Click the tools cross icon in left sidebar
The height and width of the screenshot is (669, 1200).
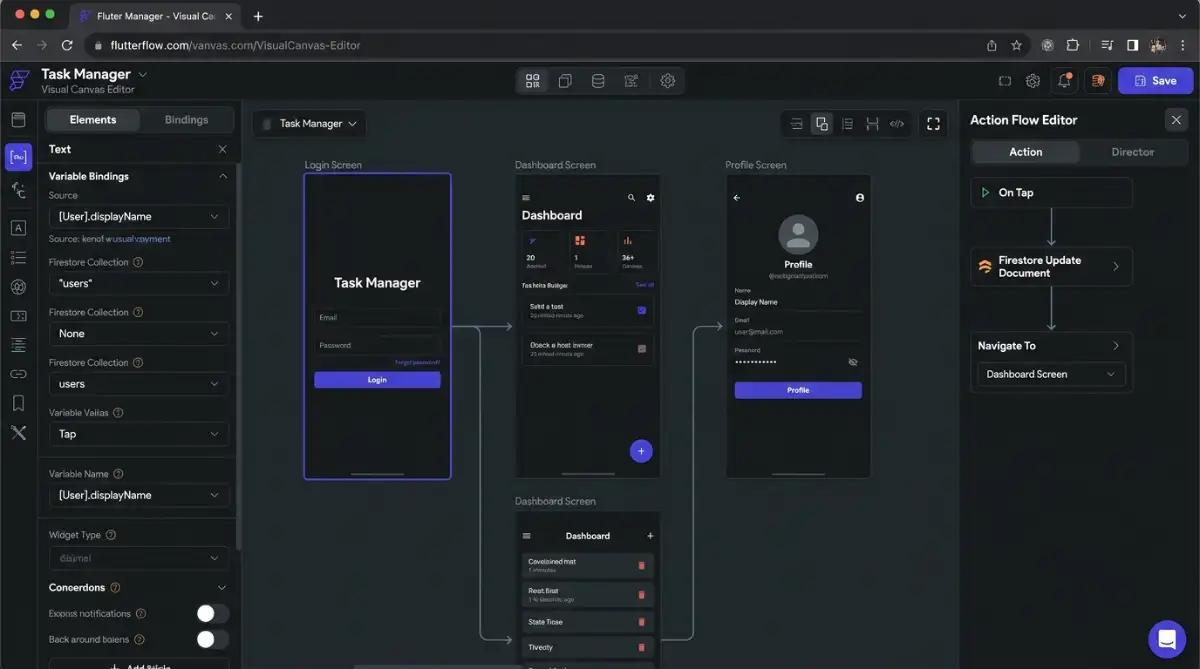pos(18,433)
